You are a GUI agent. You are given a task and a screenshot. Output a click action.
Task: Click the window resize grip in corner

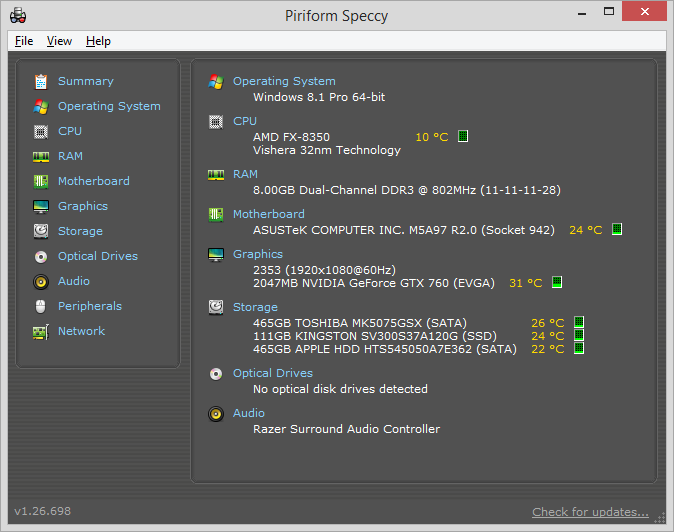pos(660,518)
